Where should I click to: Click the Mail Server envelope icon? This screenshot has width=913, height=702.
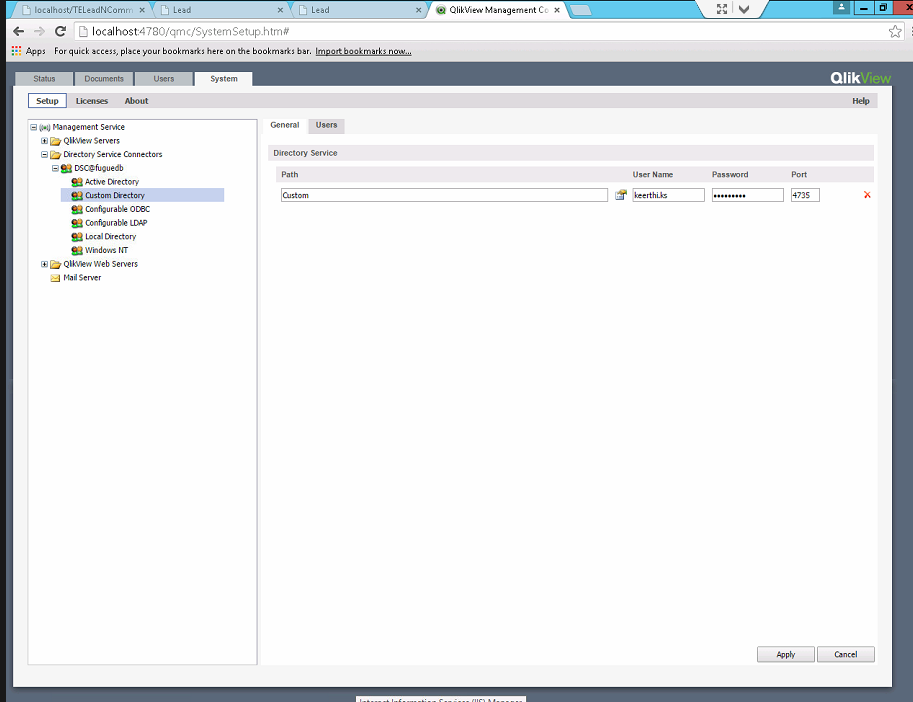coord(55,278)
